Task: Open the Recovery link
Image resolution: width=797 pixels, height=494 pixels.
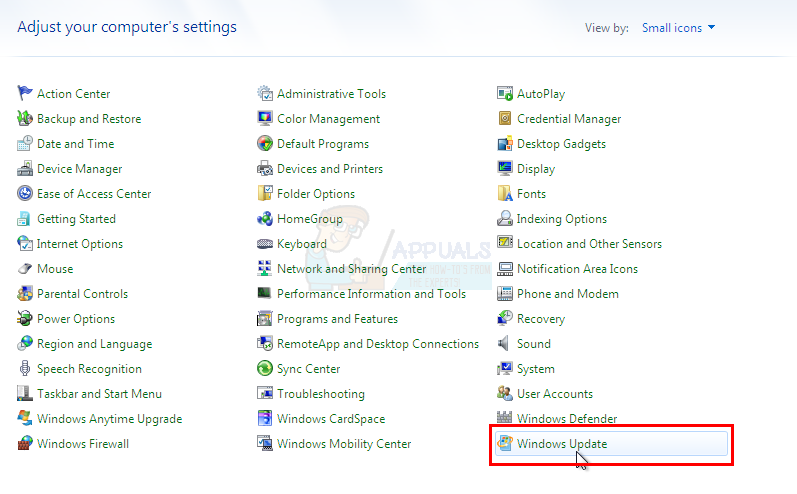Action: (541, 319)
